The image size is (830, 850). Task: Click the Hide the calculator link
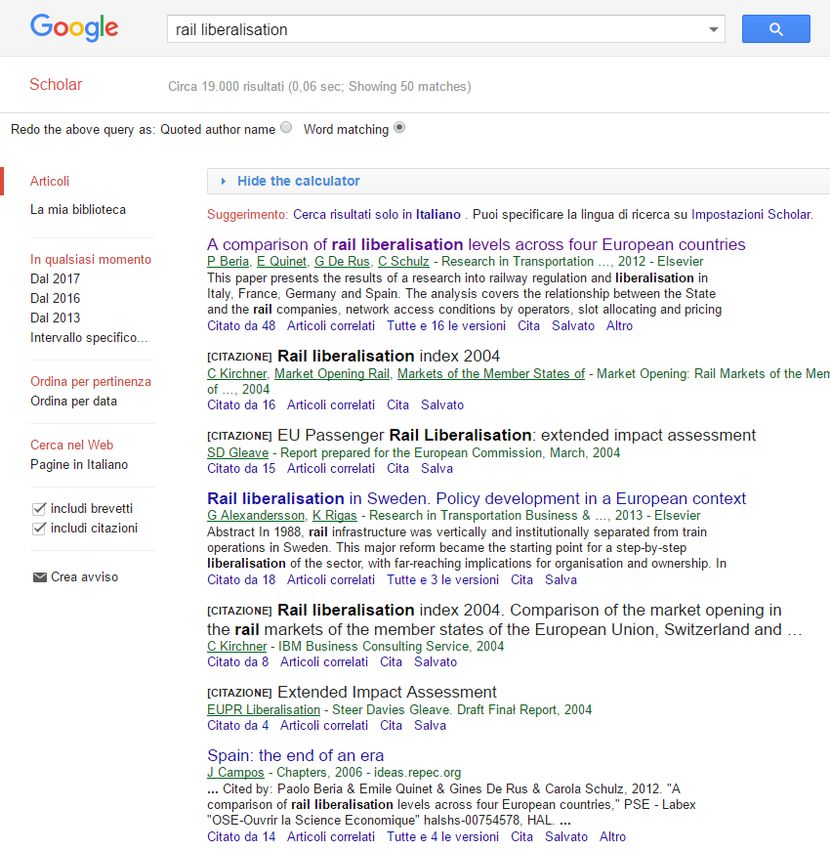tap(299, 181)
